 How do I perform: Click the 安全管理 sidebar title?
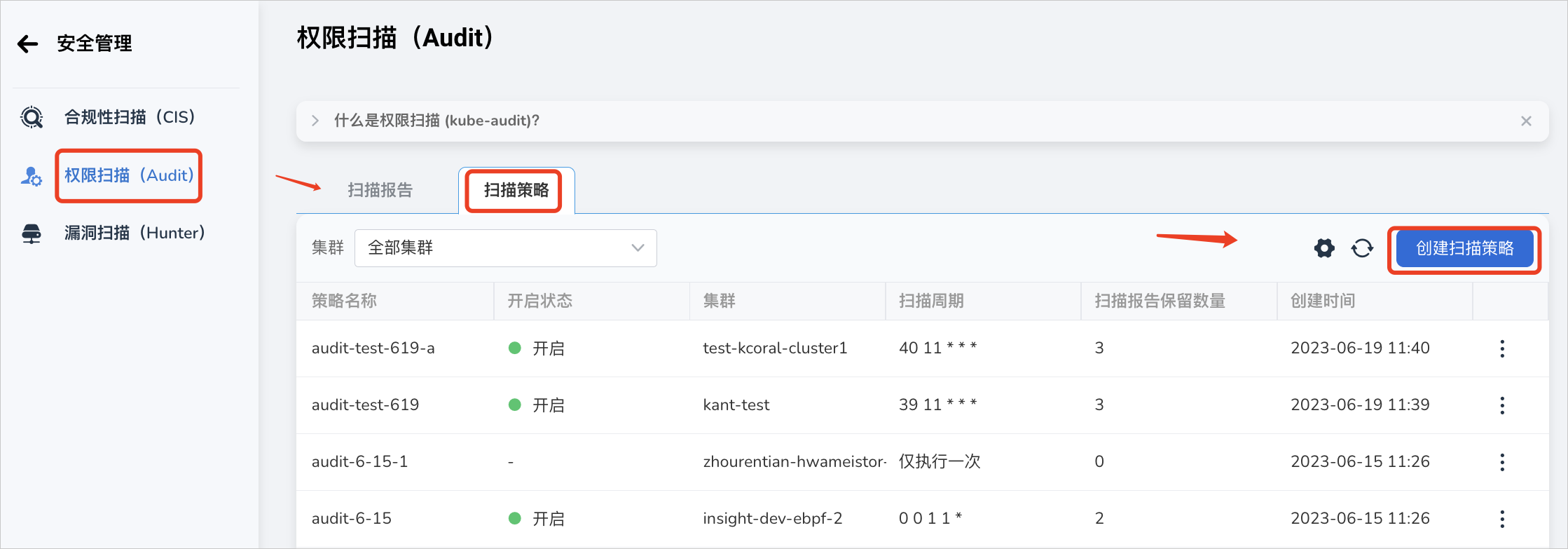click(x=94, y=43)
